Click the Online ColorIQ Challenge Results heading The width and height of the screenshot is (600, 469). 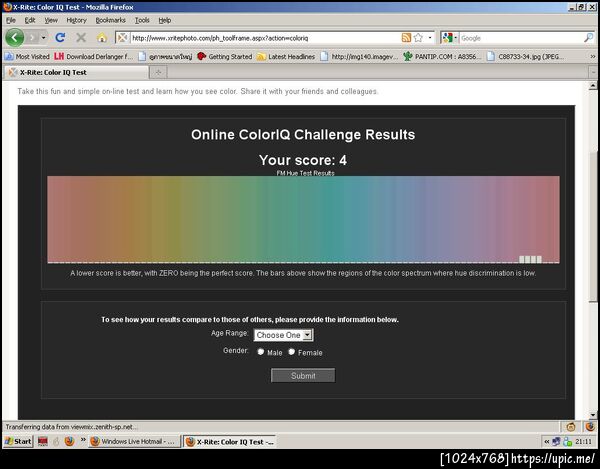303,135
